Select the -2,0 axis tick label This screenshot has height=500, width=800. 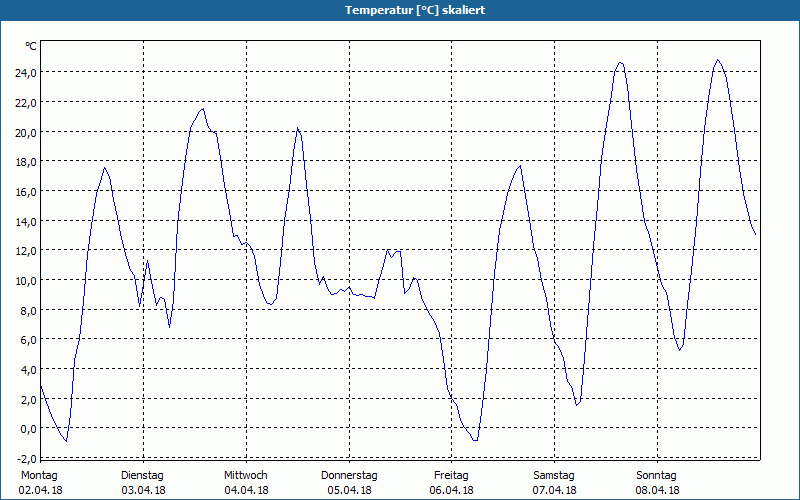[26, 458]
